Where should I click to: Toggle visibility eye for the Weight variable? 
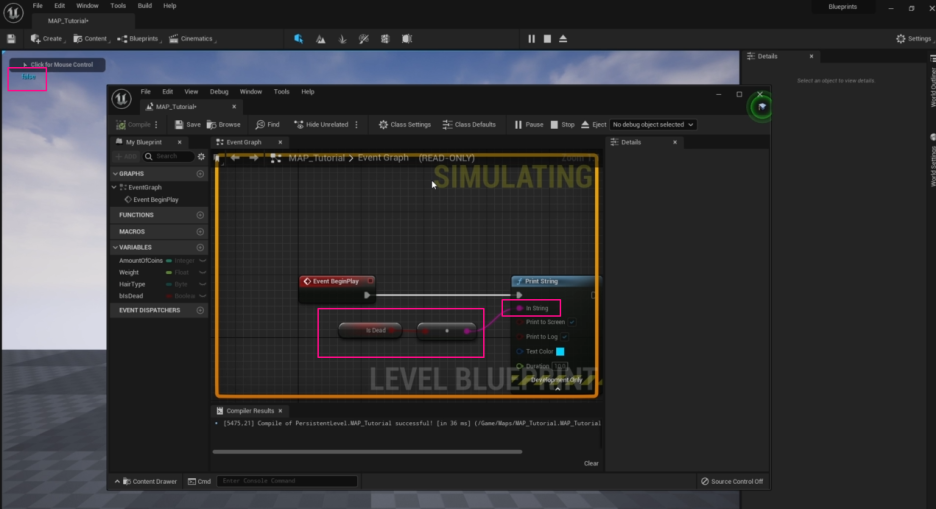point(202,273)
